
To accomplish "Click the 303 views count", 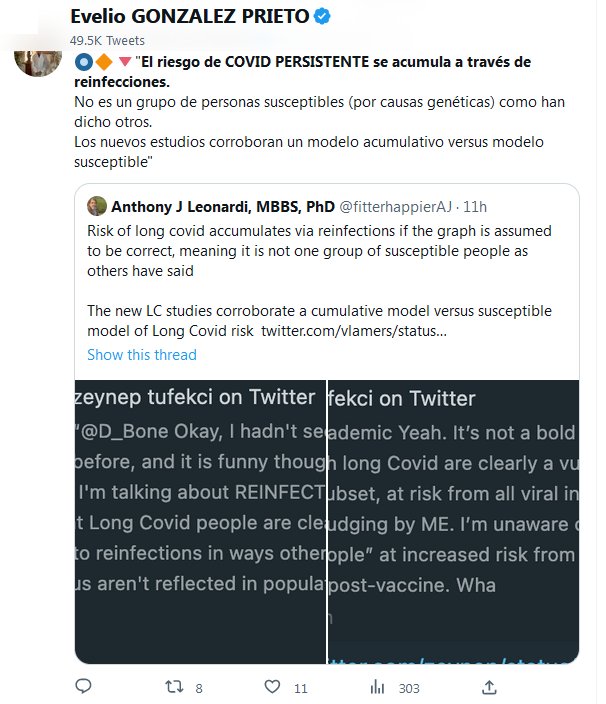I will click(409, 688).
